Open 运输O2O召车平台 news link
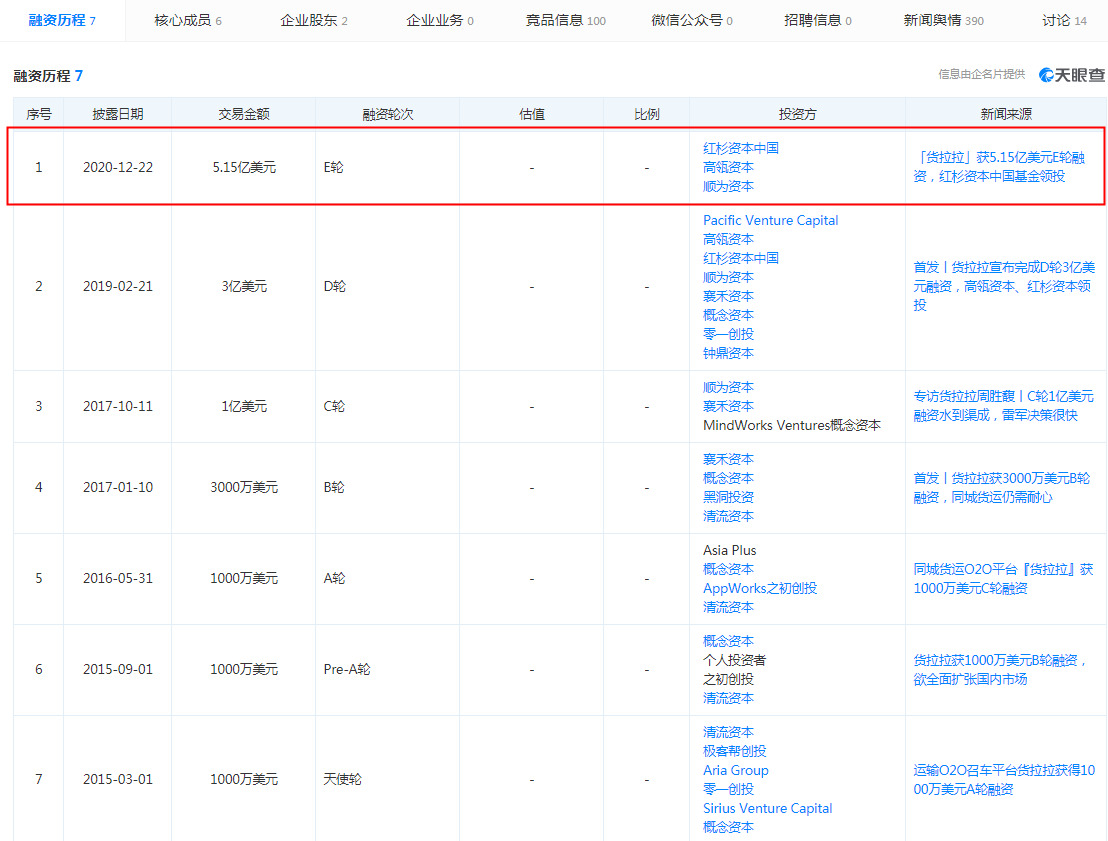This screenshot has width=1108, height=841. [x=1004, y=780]
